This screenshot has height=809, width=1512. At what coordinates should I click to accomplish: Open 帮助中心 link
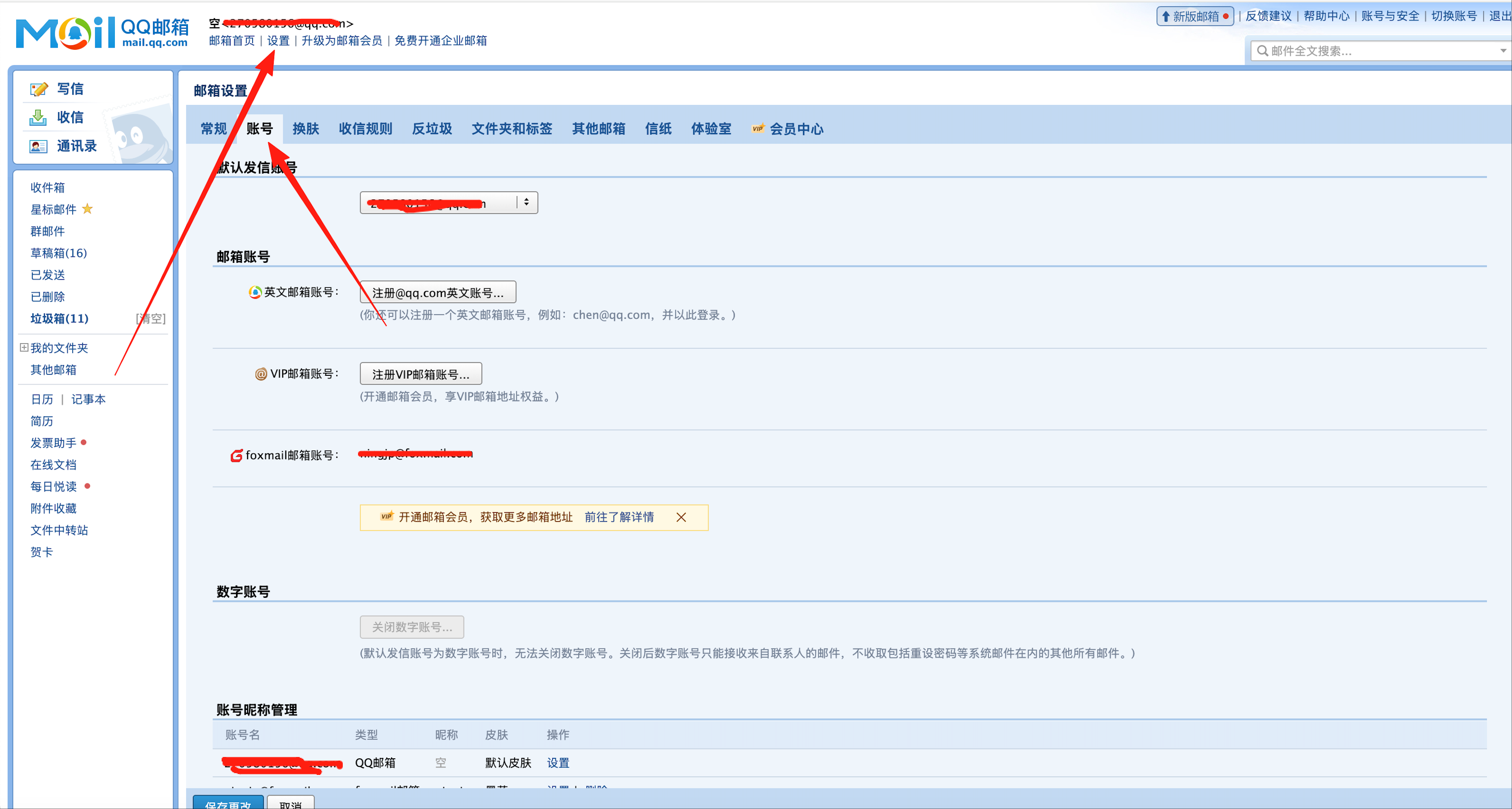1327,17
